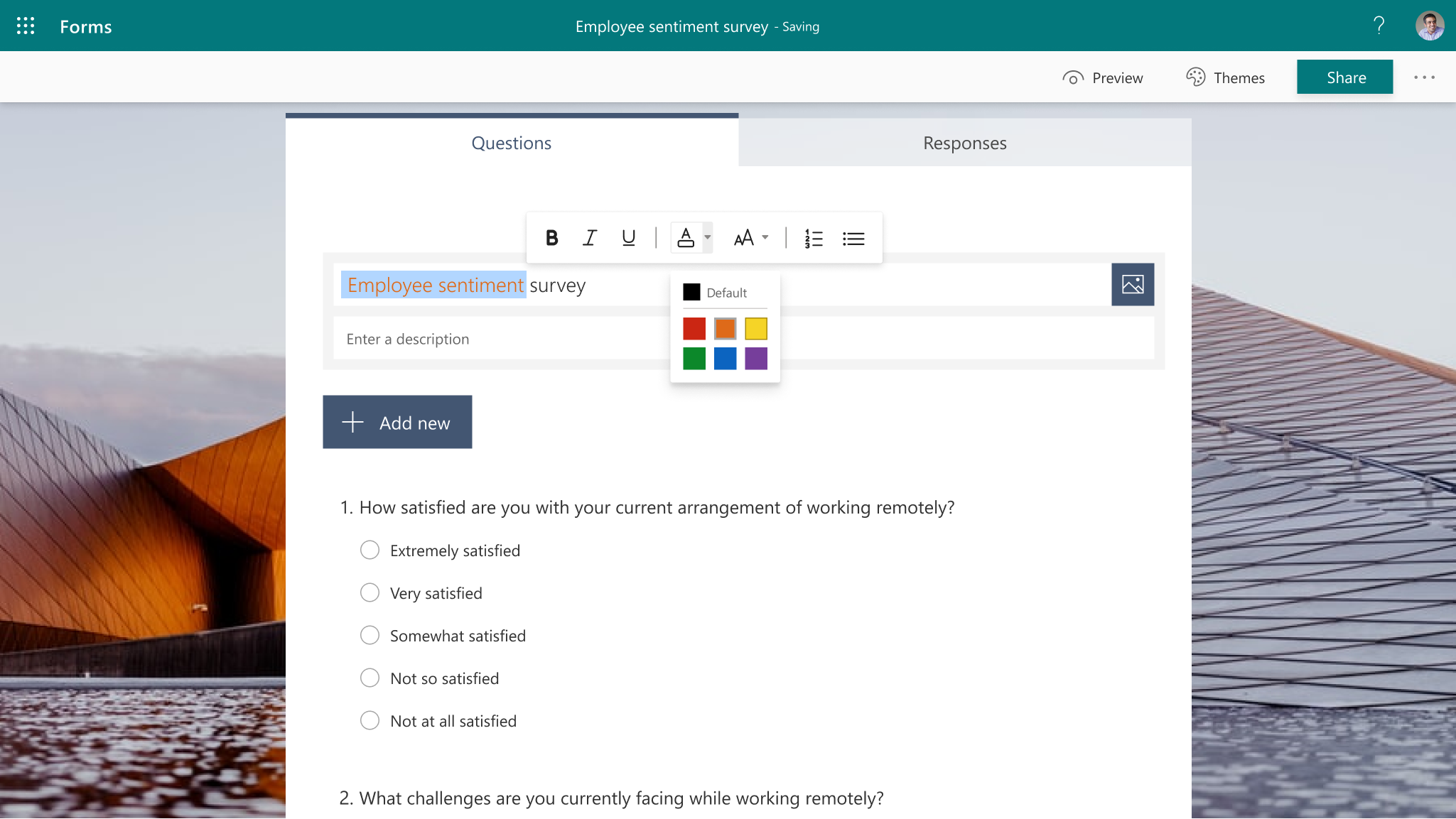Underline the selected title text

pyautogui.click(x=628, y=238)
